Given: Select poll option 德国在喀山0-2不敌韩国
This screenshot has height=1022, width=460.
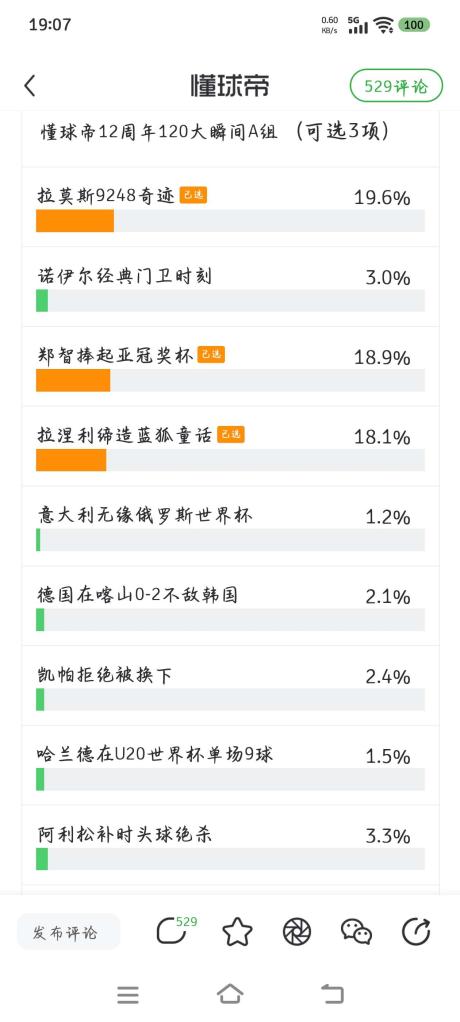Looking at the screenshot, I should coord(230,606).
